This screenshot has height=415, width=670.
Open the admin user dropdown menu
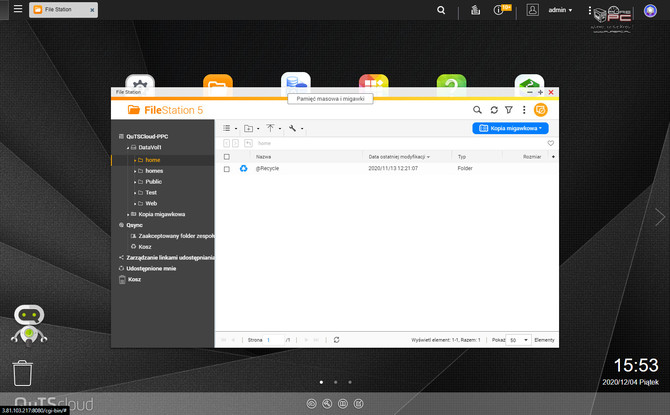[560, 10]
